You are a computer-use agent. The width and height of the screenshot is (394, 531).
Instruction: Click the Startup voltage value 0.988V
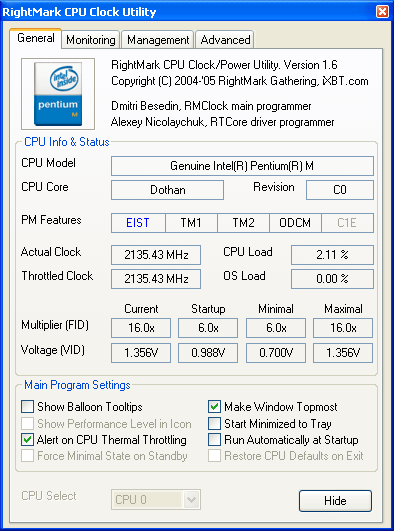(208, 353)
